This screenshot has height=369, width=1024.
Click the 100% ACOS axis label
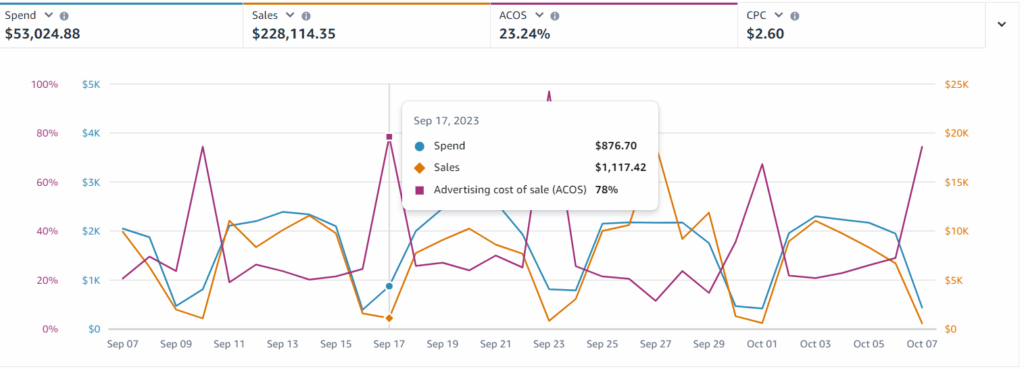(44, 84)
